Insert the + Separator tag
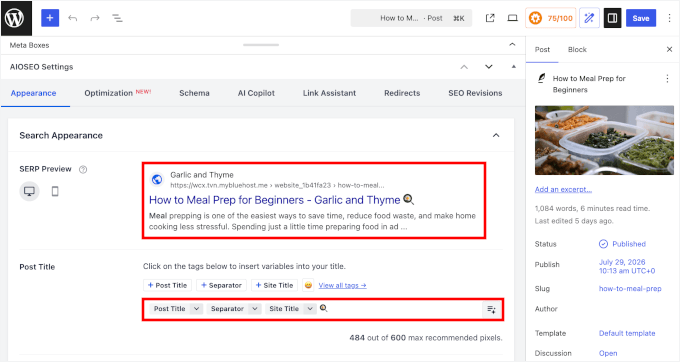The width and height of the screenshot is (680, 362). [221, 285]
